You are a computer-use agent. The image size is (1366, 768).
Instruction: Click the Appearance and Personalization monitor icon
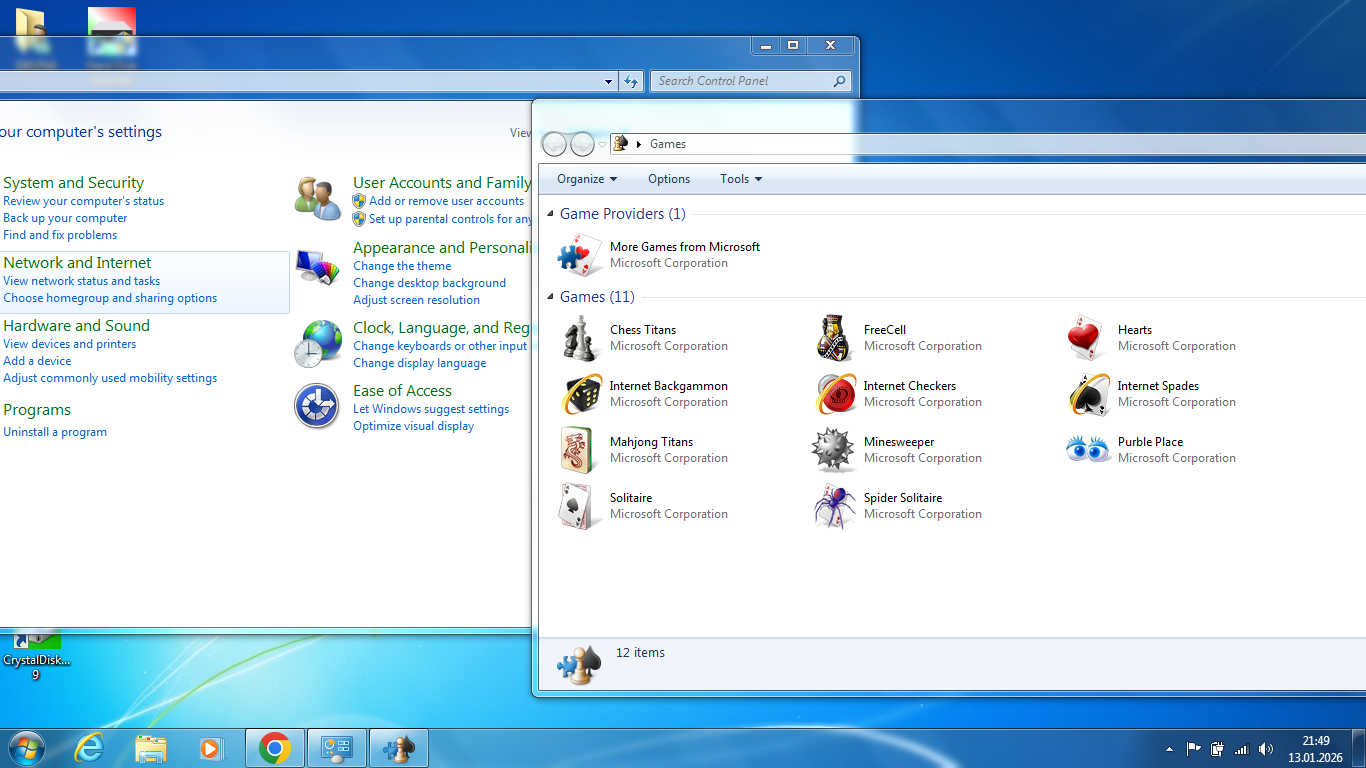point(318,268)
